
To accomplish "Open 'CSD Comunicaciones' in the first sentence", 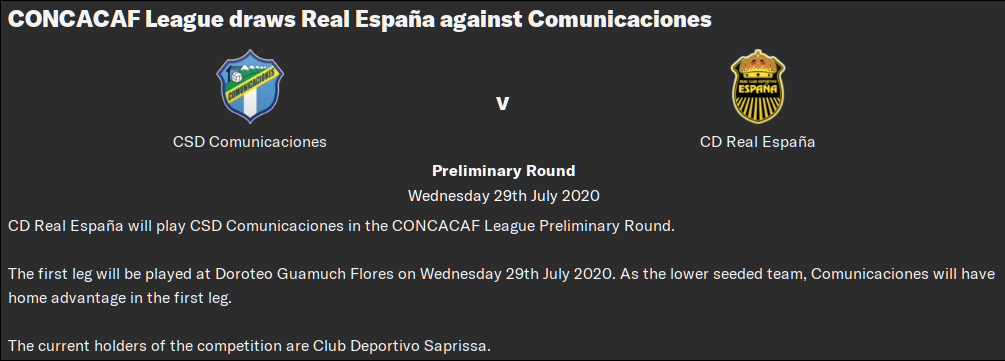I will point(267,226).
